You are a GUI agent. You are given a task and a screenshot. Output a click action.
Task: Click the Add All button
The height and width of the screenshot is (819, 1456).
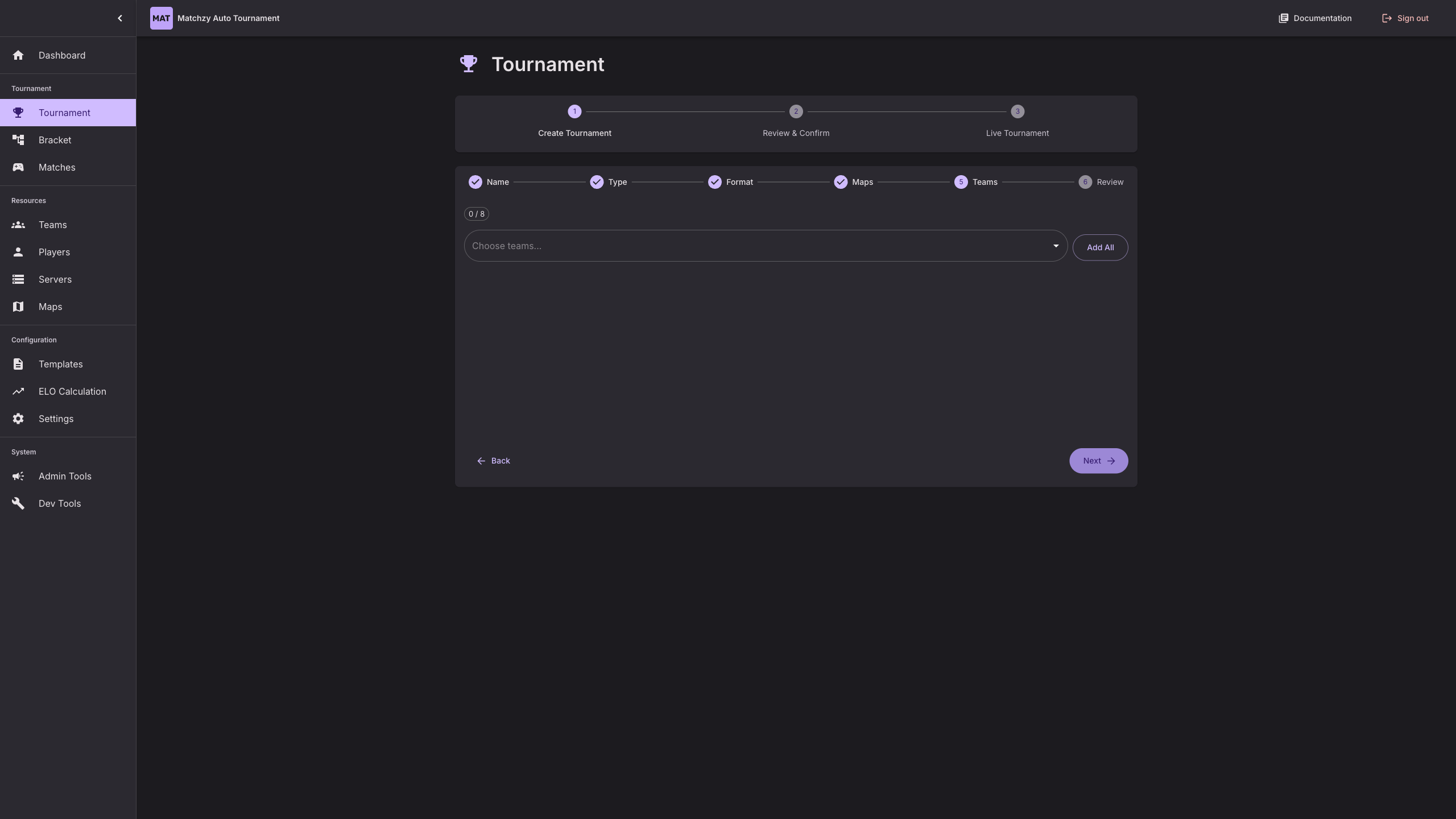1100,247
